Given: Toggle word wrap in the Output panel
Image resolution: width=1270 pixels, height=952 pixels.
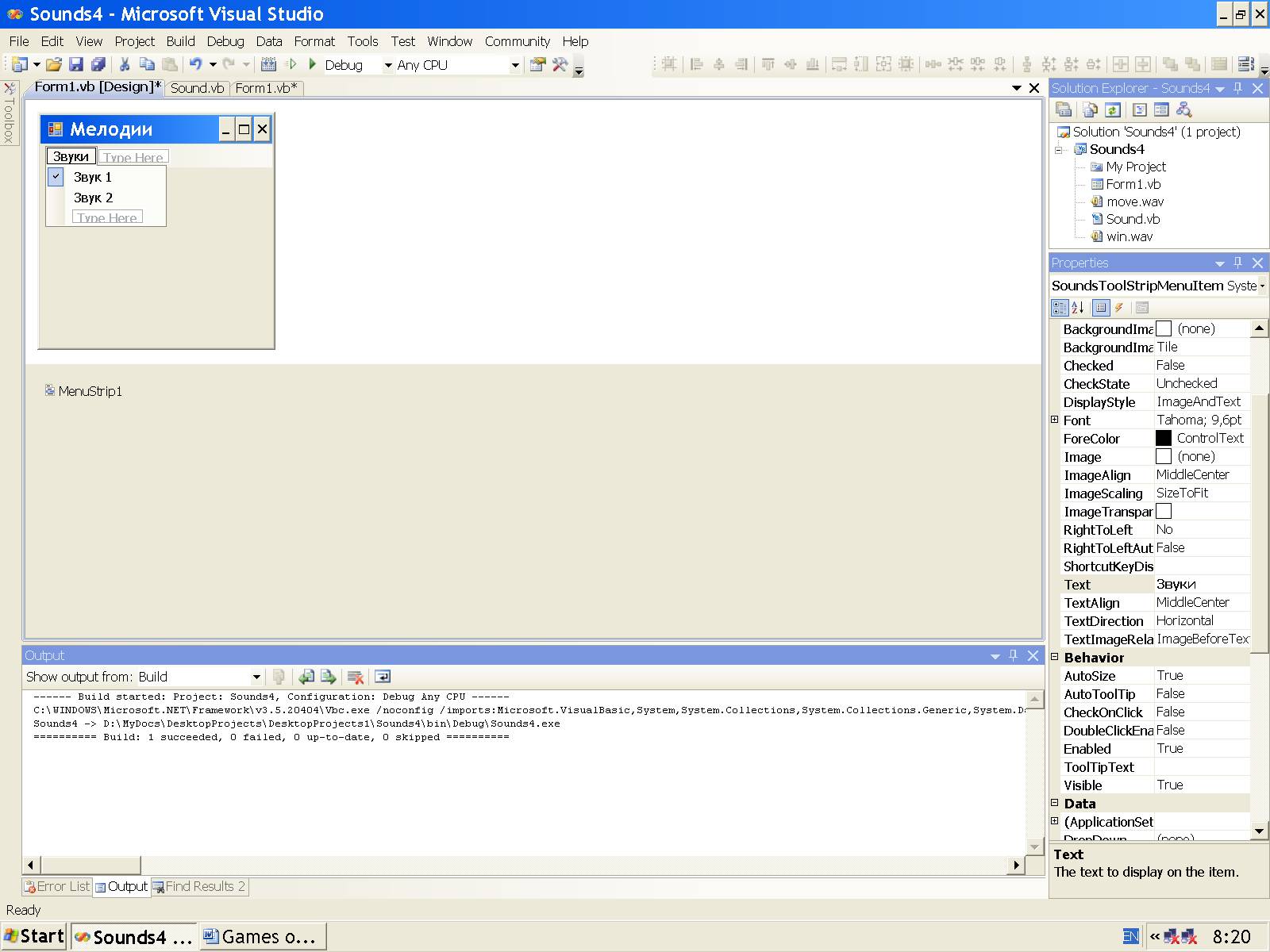Looking at the screenshot, I should click(383, 677).
